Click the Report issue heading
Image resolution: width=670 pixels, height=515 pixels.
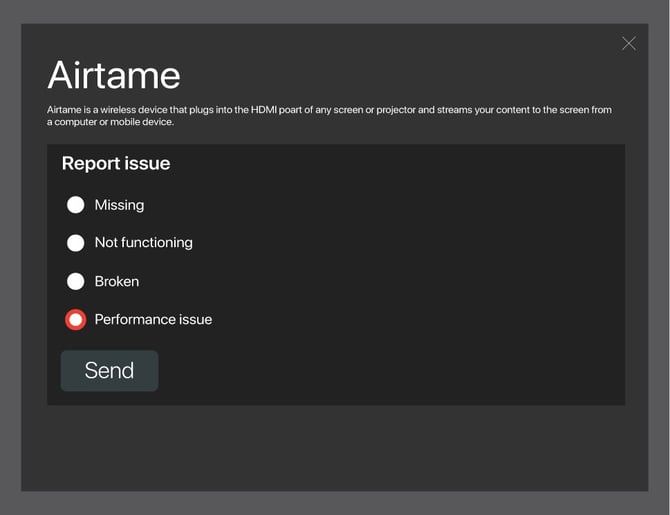[x=116, y=164]
